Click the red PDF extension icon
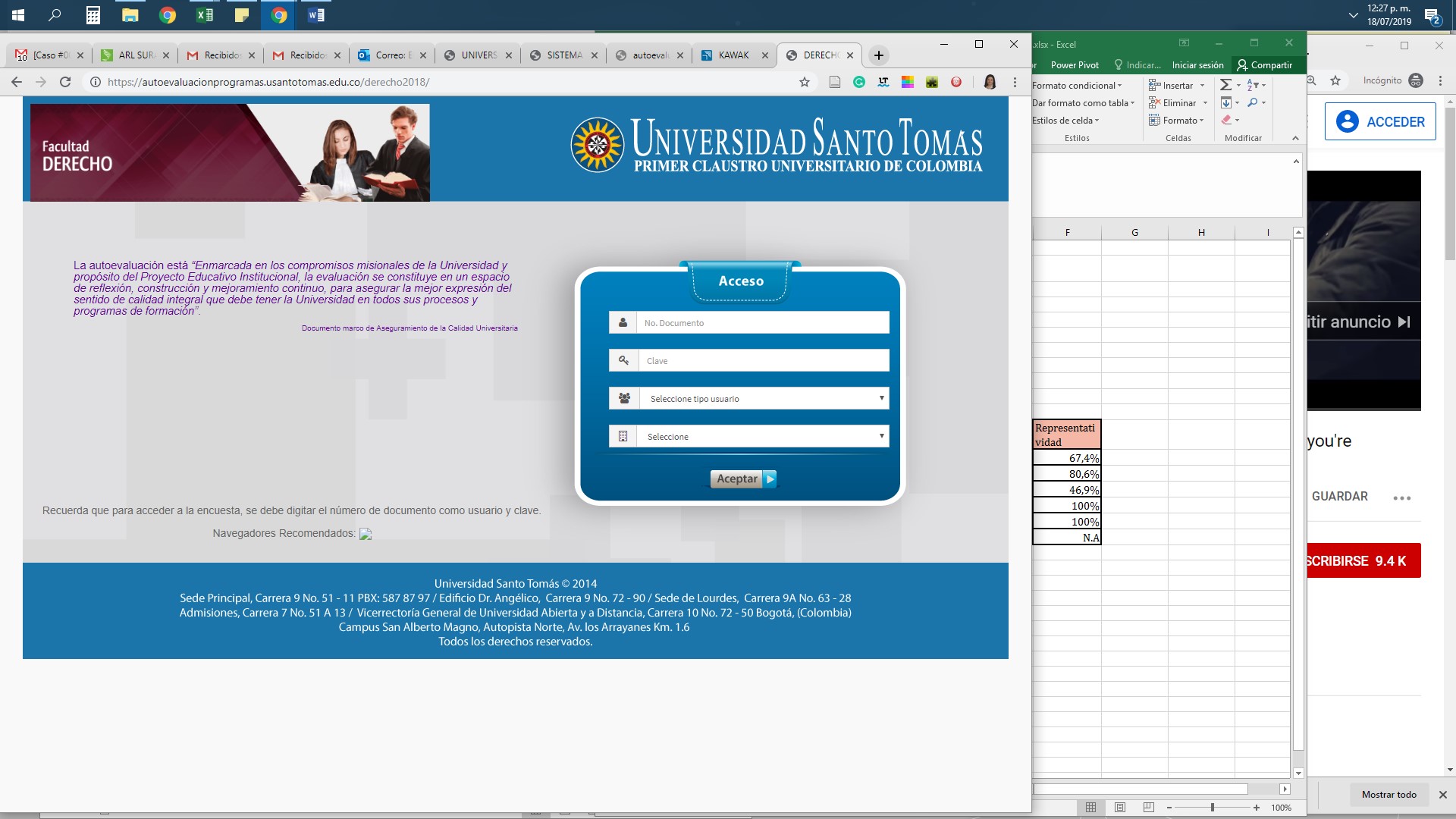1456x819 pixels. pyautogui.click(x=956, y=82)
